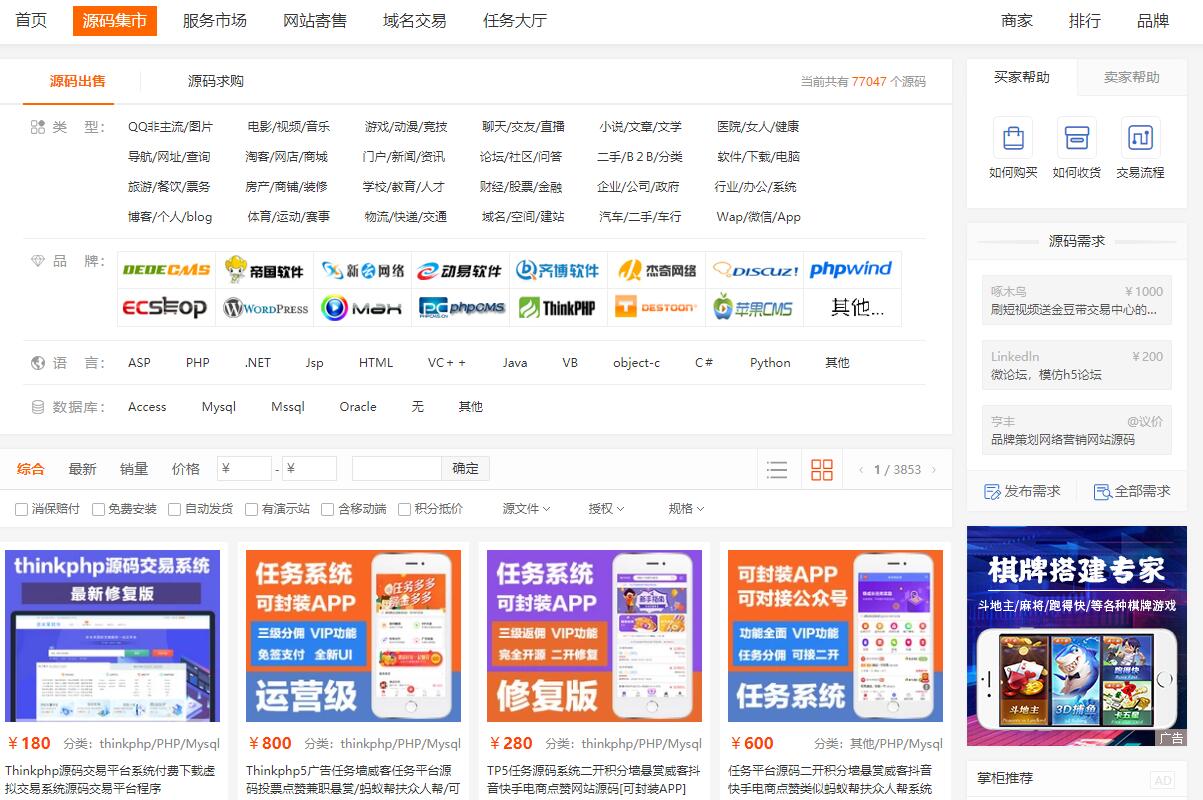Screen dimensions: 1203x800
Task: Choose the 游戏/动漫/竞技 category
Action: [x=406, y=127]
